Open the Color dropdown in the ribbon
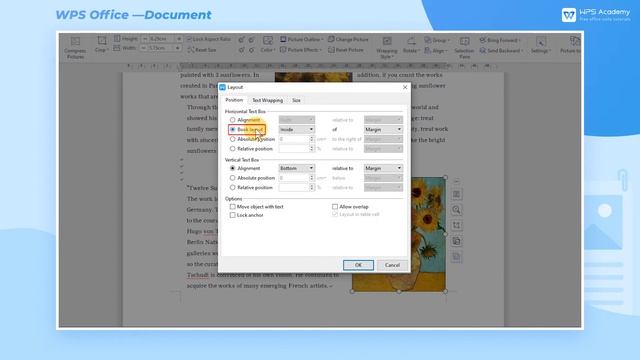This screenshot has width=640, height=360. coord(268,44)
